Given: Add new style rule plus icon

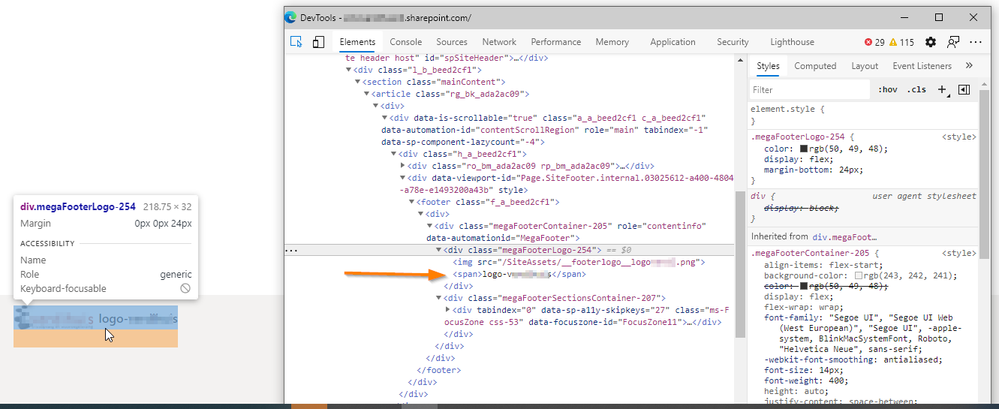Looking at the screenshot, I should (942, 90).
